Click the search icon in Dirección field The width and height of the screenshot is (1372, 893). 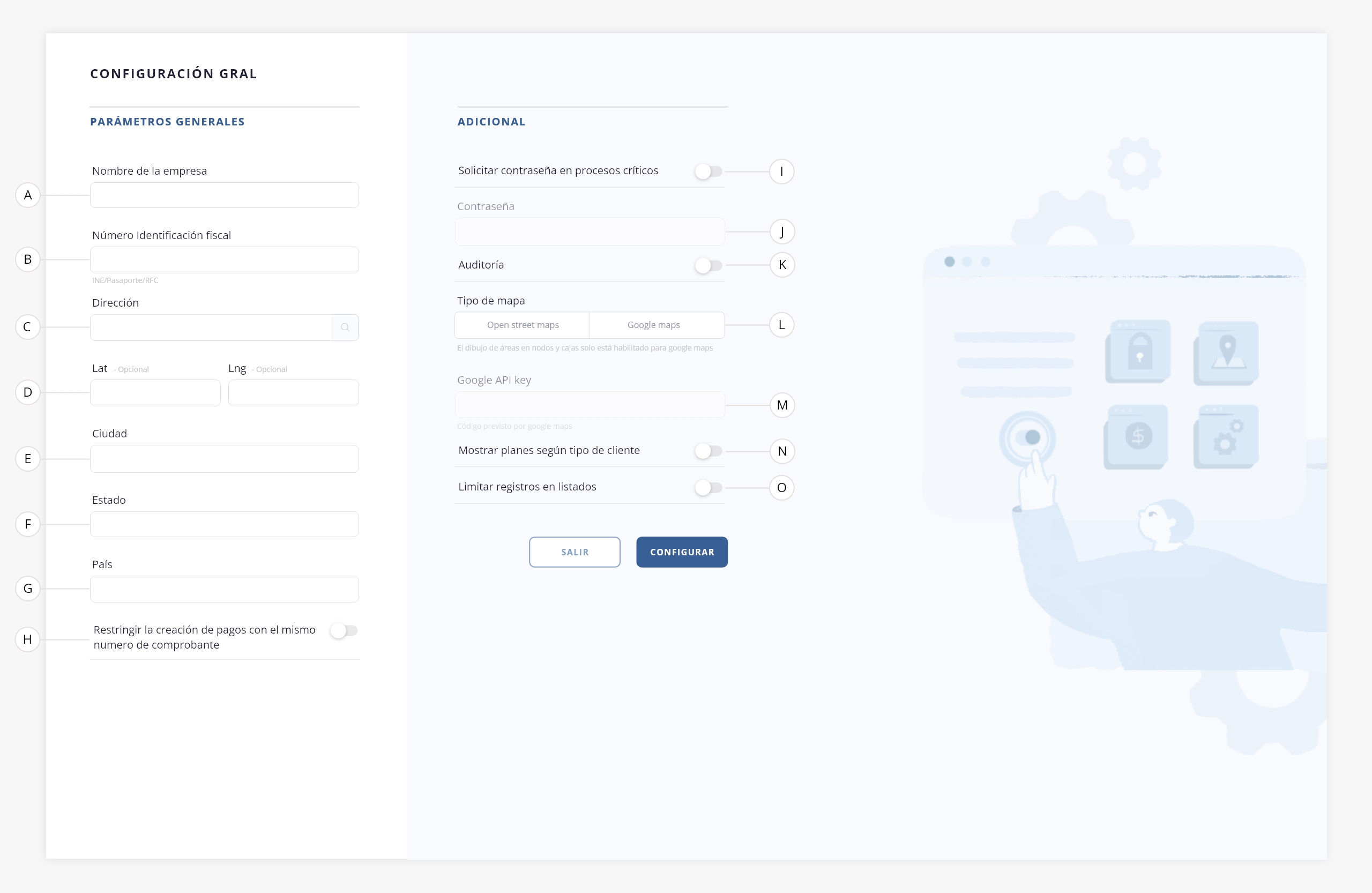(345, 328)
